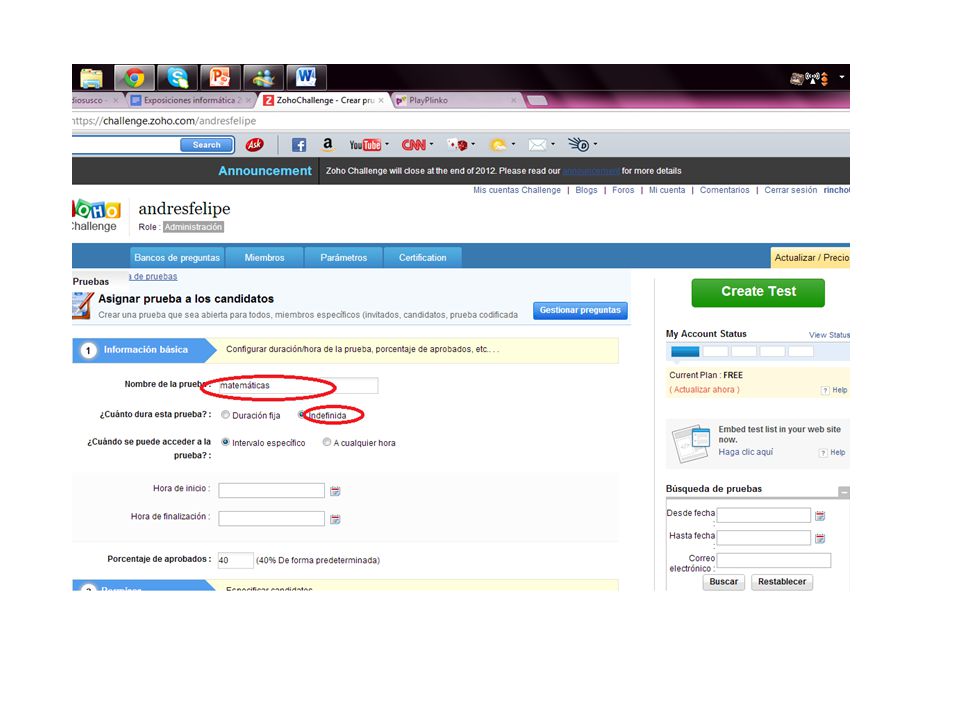This screenshot has height=720, width=960.
Task: Open the system tray overflow arrow
Action: pos(842,77)
